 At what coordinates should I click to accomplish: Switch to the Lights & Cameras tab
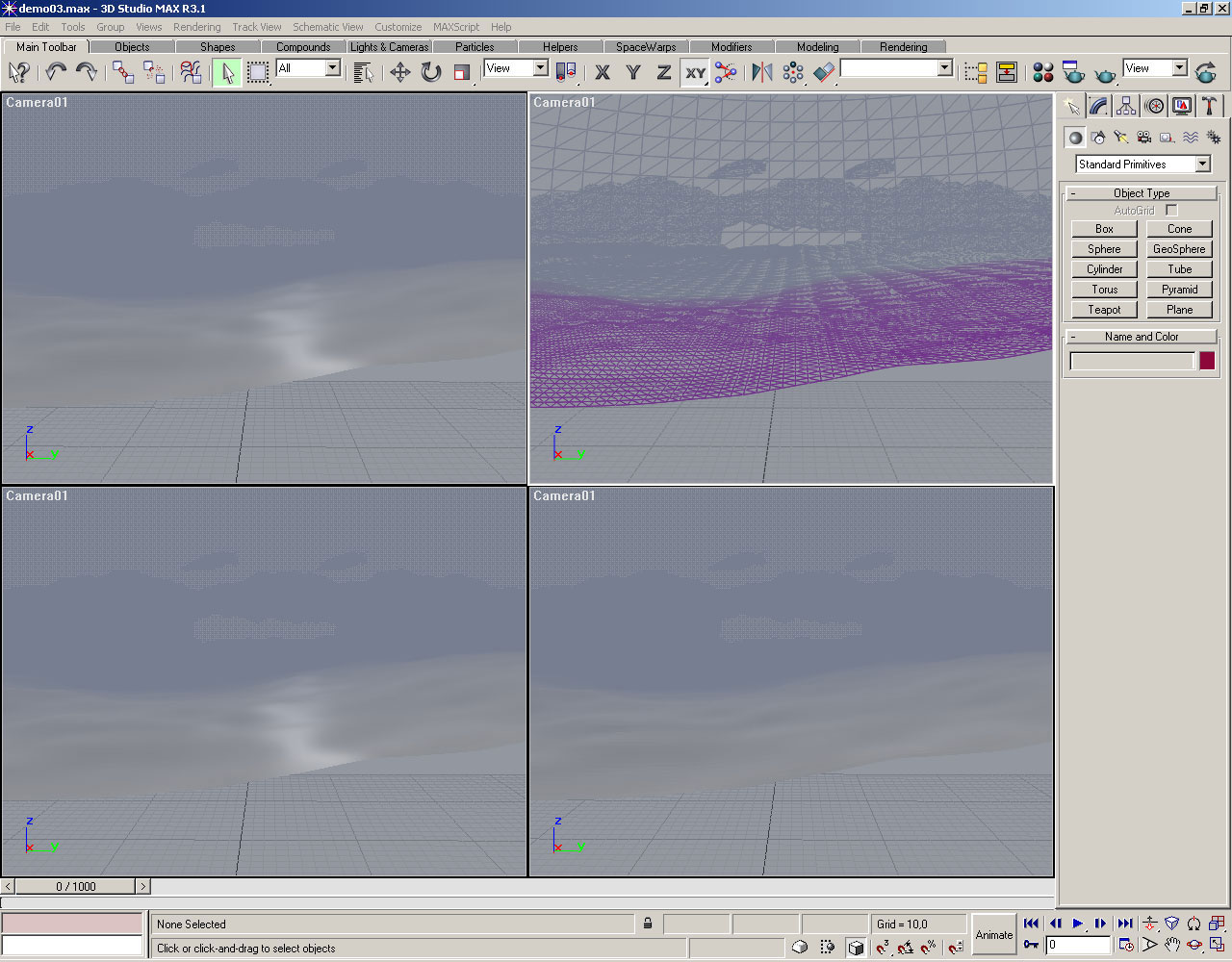[389, 46]
